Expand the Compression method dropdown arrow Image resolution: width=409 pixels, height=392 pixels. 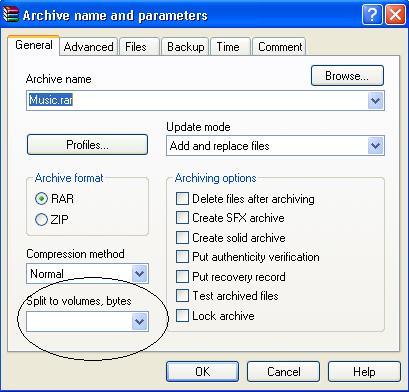[140, 274]
